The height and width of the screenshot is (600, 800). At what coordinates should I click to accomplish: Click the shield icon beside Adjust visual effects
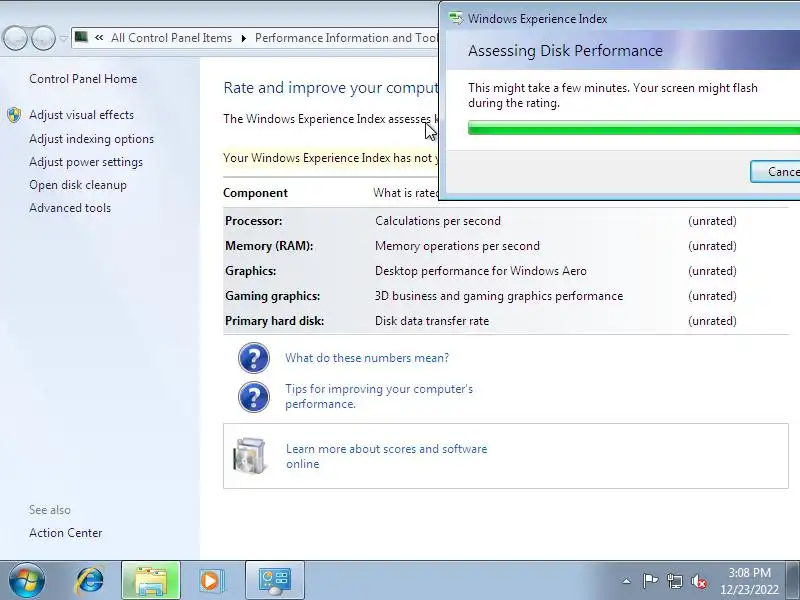click(x=14, y=115)
